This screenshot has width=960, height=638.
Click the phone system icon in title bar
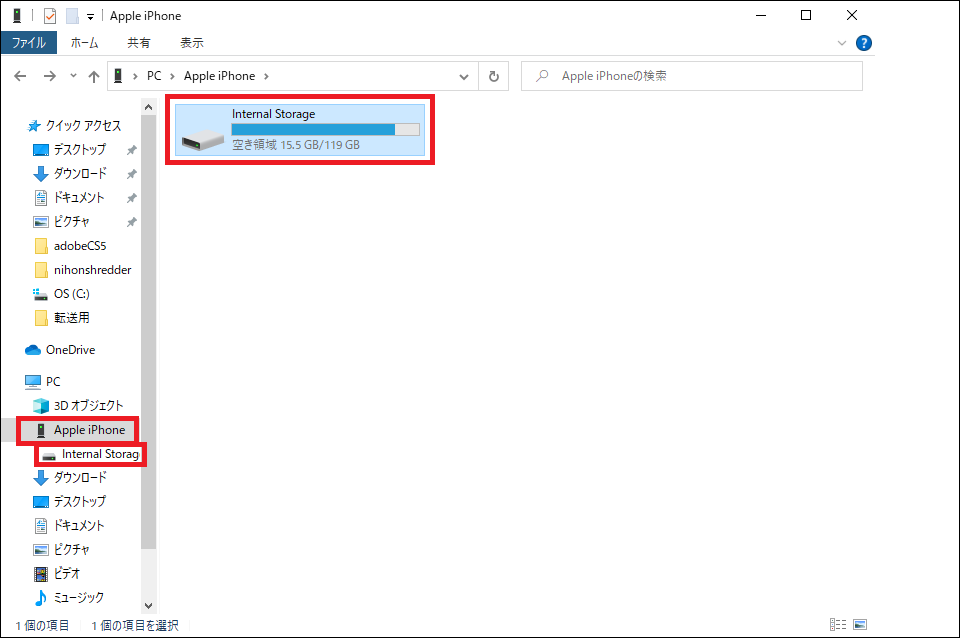point(17,16)
